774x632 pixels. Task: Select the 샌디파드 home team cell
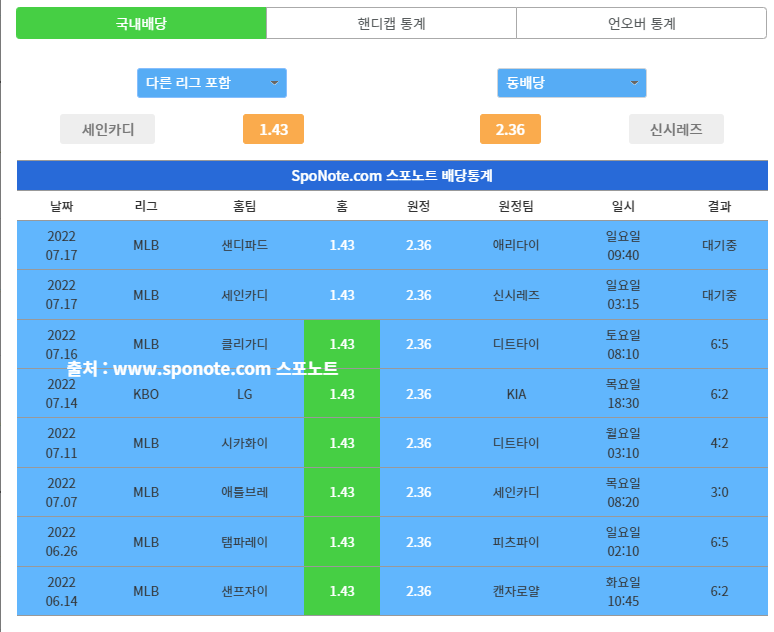pyautogui.click(x=245, y=245)
